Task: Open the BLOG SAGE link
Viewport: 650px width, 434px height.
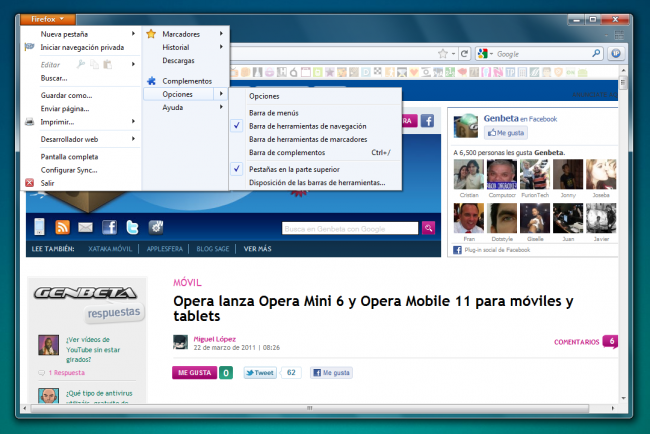Action: click(213, 249)
